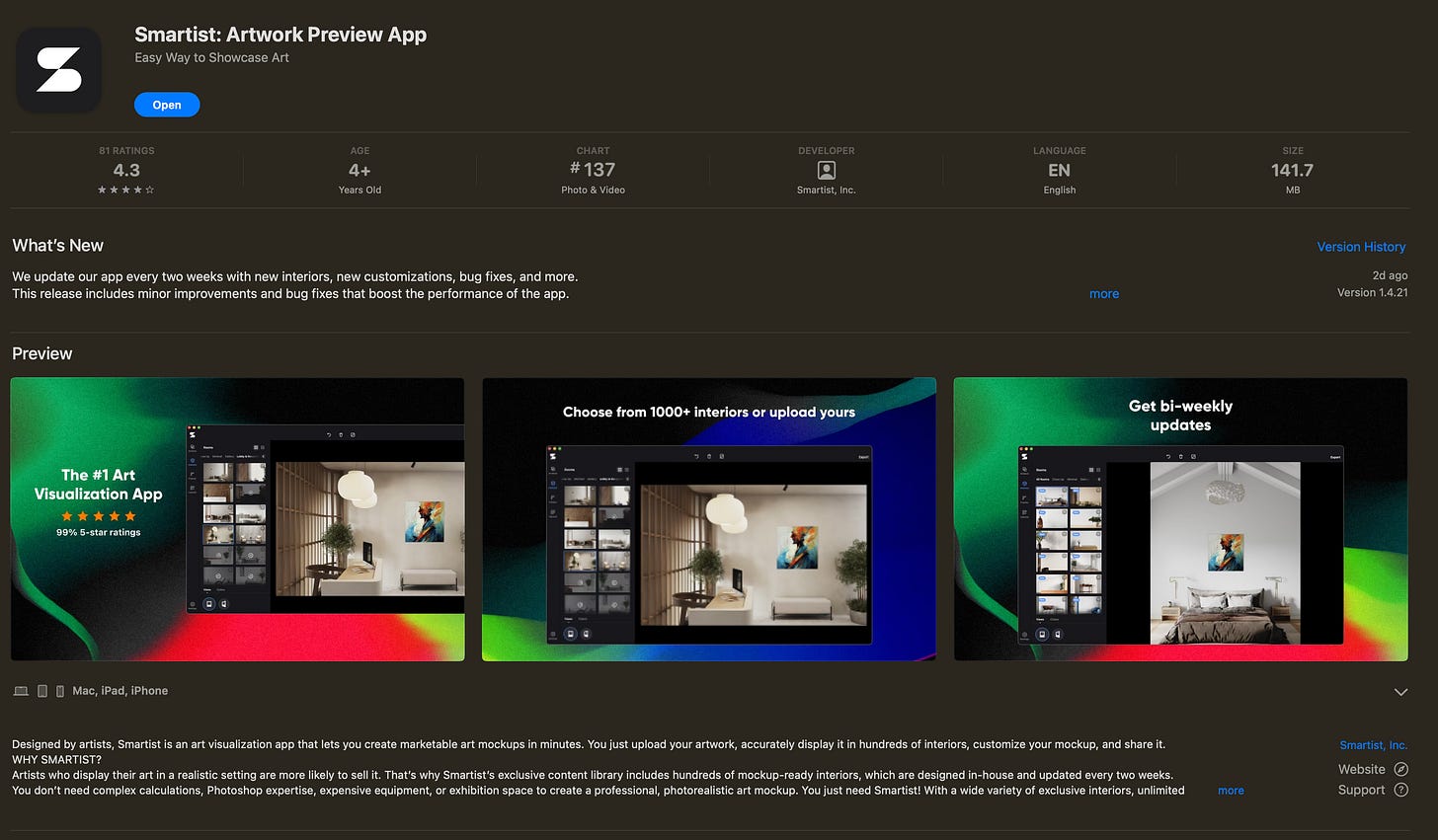
Task: Click the 4+ Years Old age rating
Action: [359, 170]
